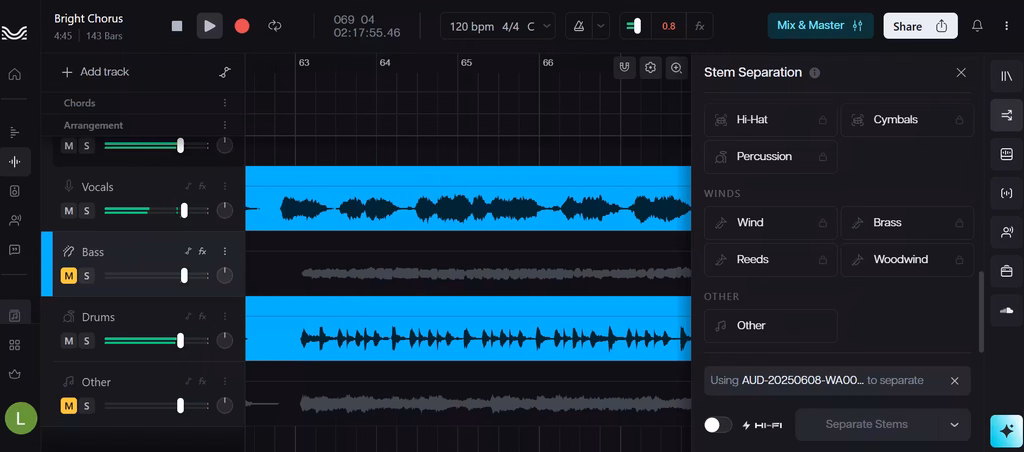Open Arrangement row options menu

225,125
